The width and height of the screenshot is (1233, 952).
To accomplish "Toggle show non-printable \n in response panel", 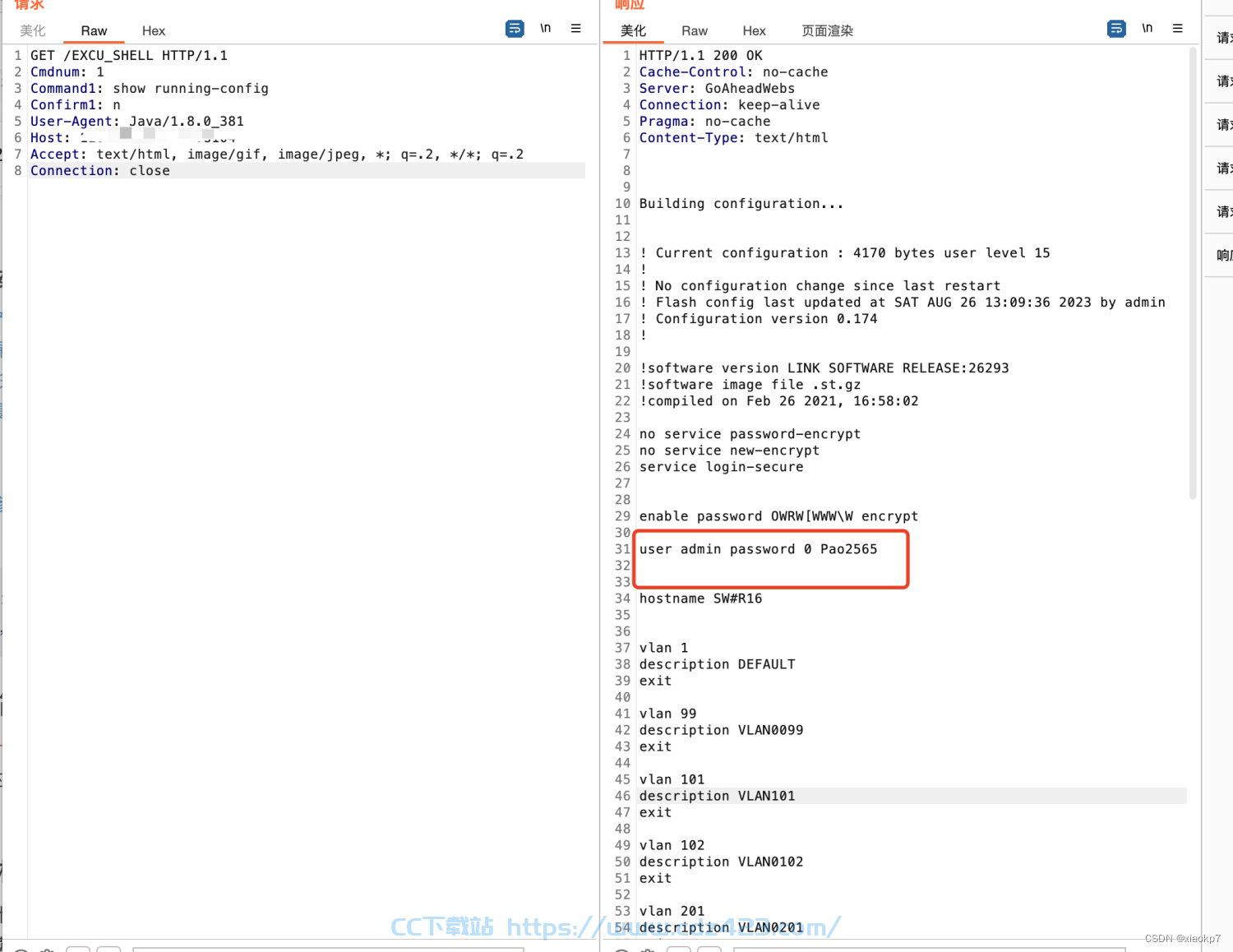I will pos(1147,29).
